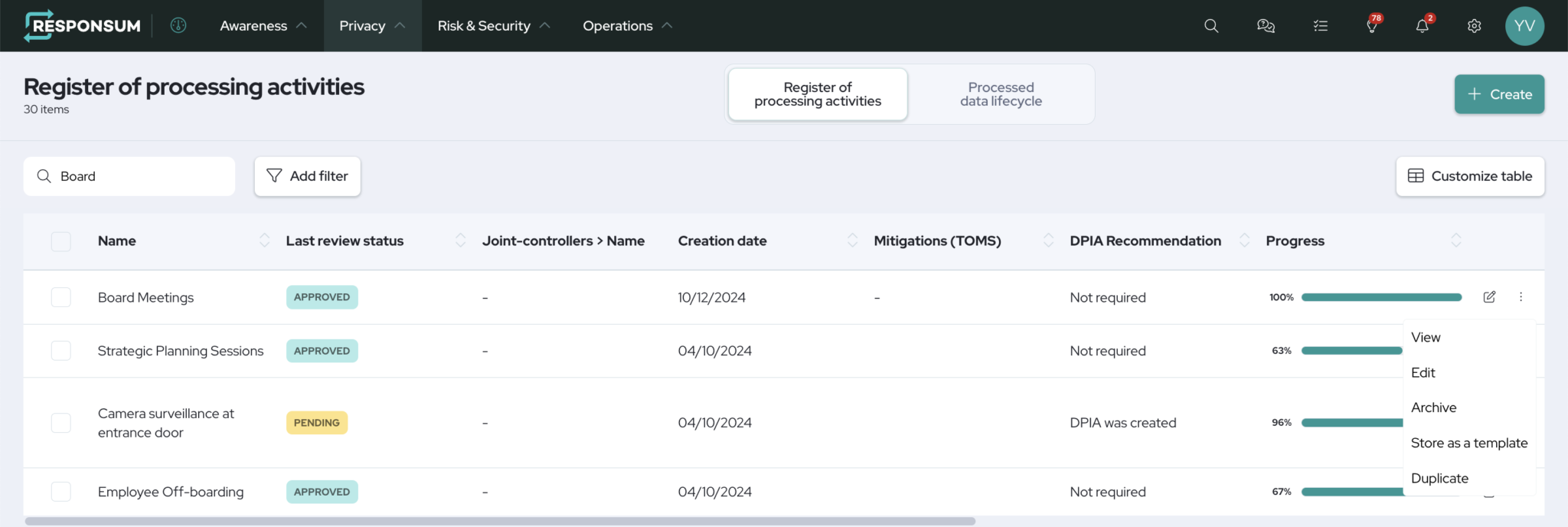
Task: Click APPROVED badge for Strategic Planning Sessions
Action: coord(322,351)
